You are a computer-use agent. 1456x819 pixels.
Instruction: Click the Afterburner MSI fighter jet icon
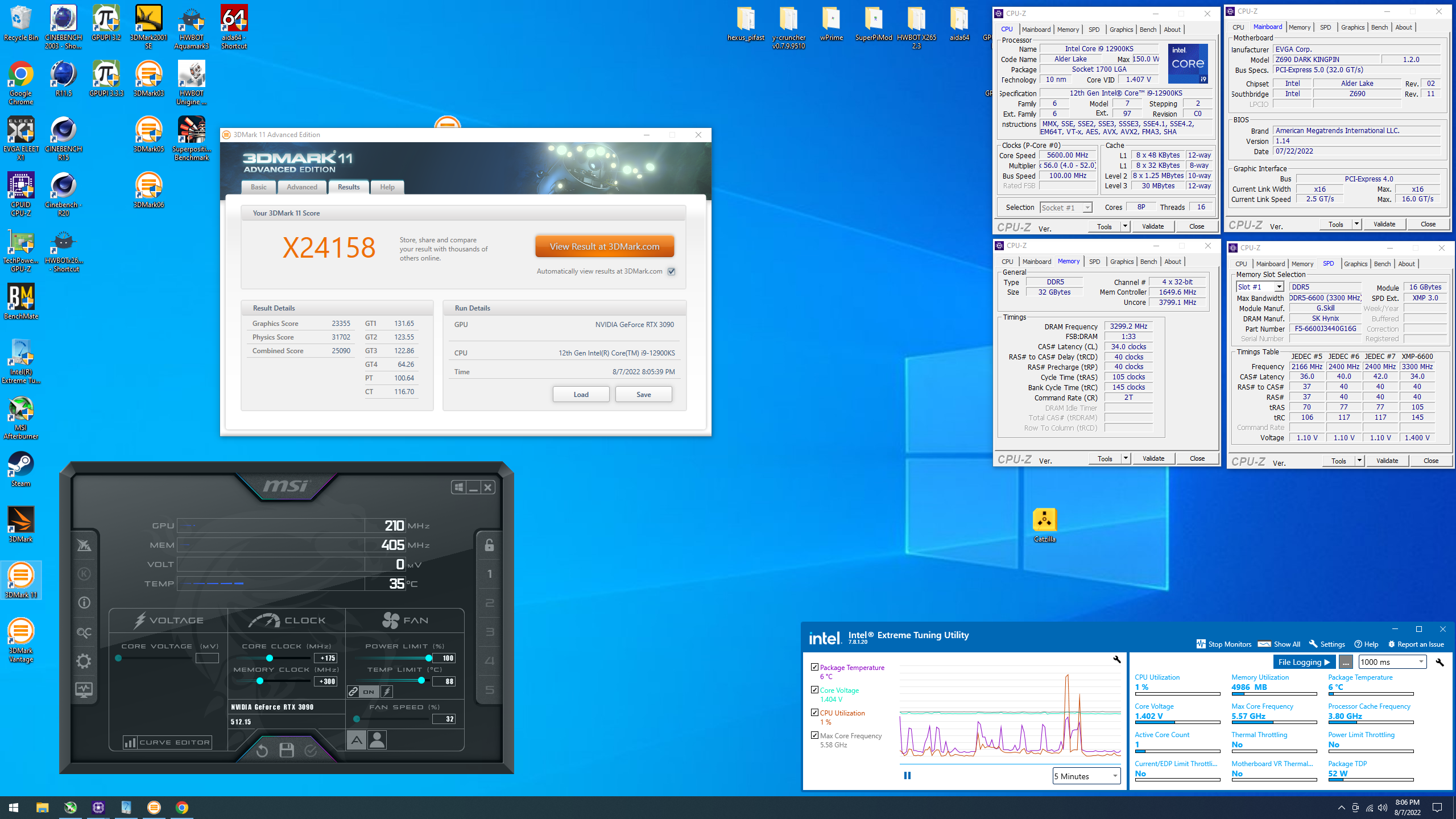point(84,545)
